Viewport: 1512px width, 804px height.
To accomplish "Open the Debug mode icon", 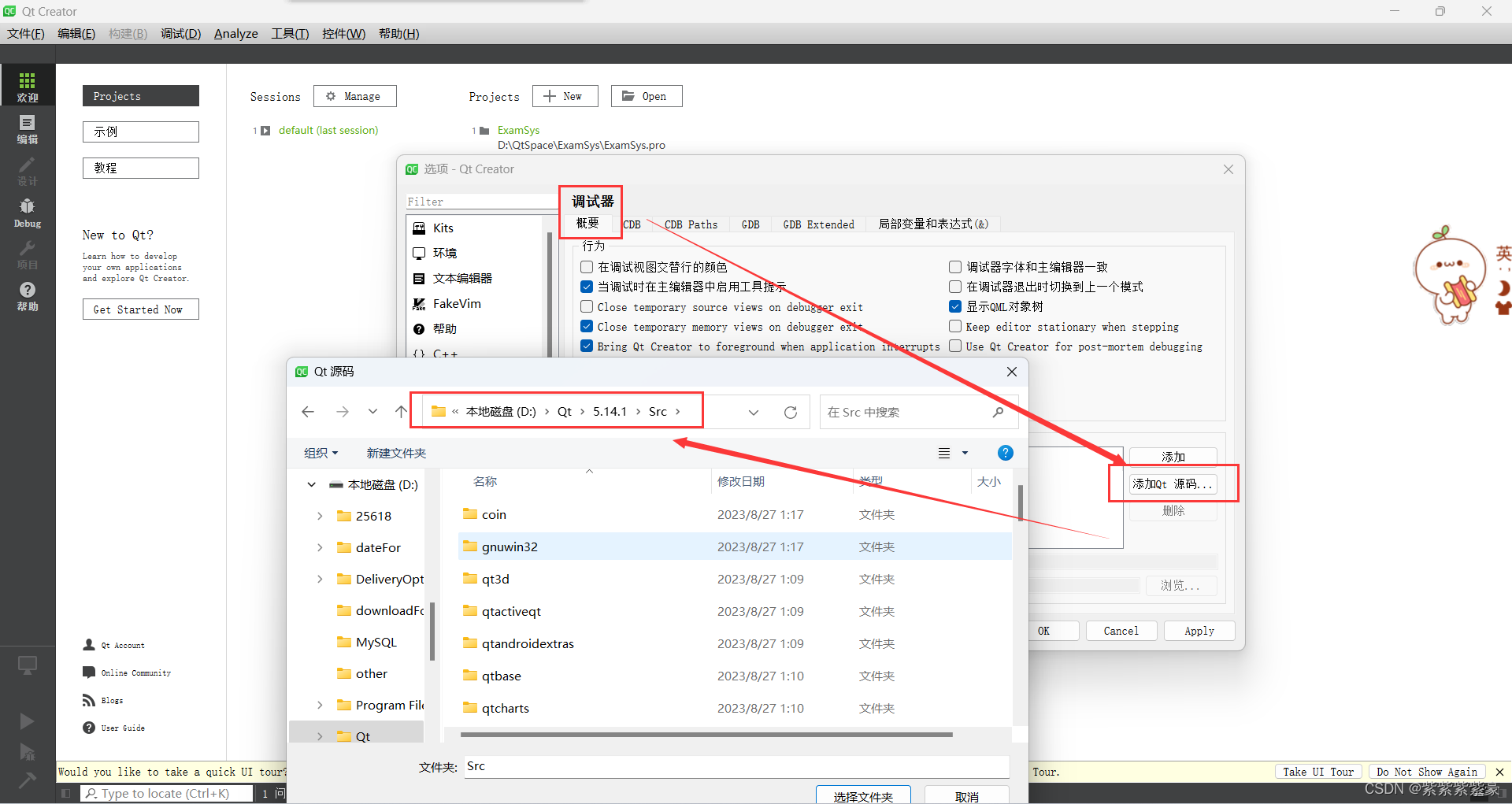I will coord(27,213).
